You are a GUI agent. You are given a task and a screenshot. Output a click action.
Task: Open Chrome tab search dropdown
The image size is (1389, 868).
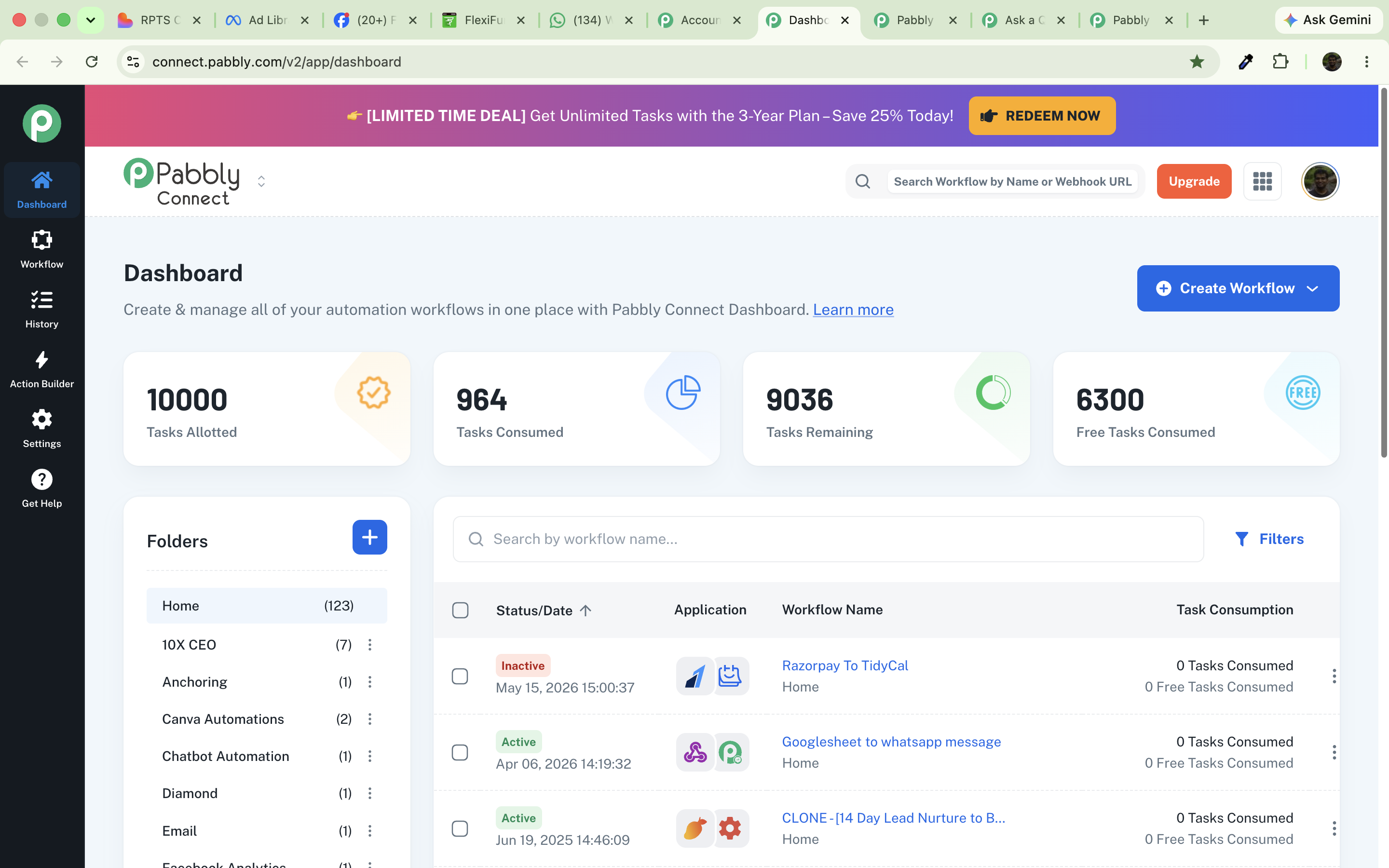90,20
